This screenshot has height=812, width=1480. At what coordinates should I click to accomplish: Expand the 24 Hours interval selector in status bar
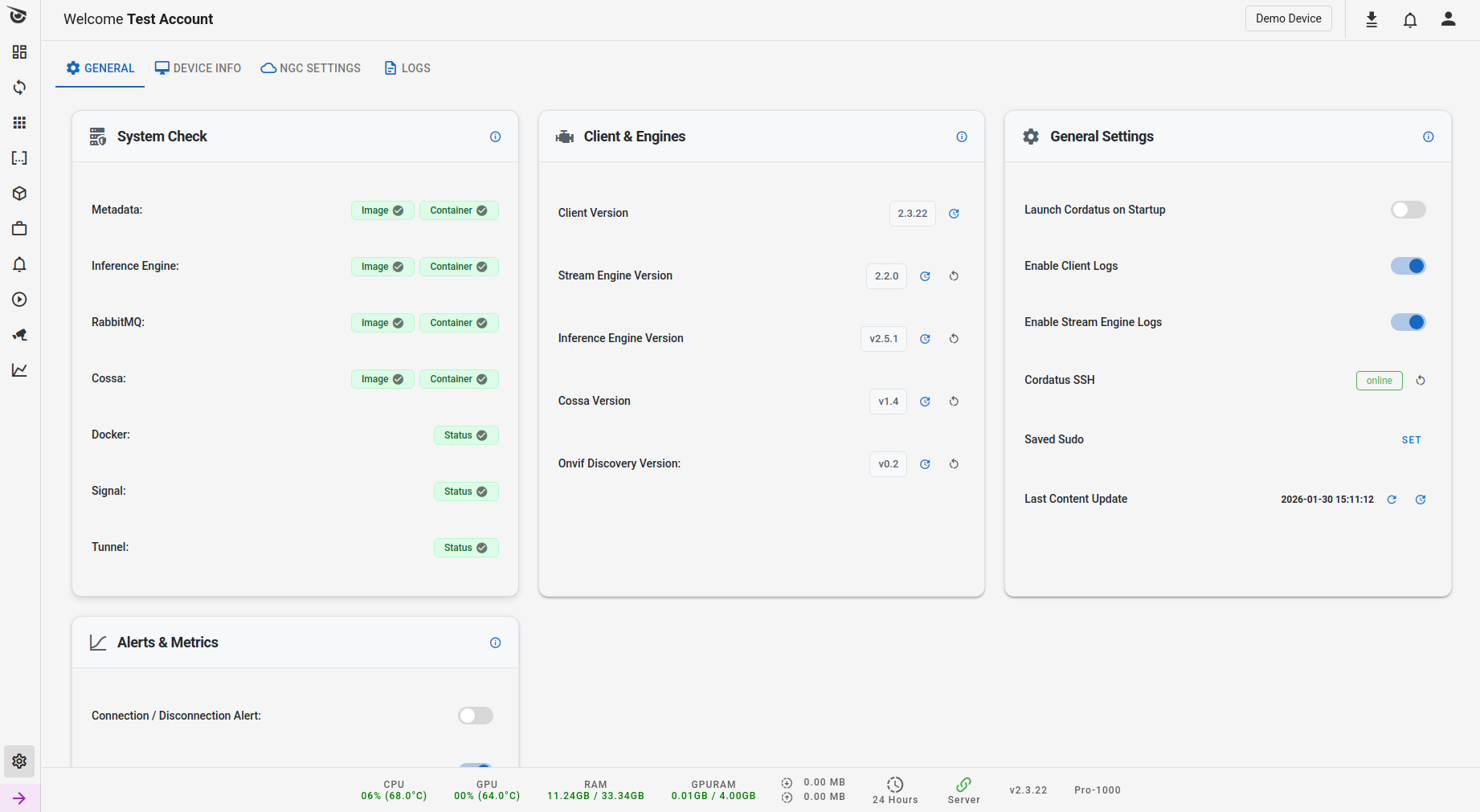894,790
